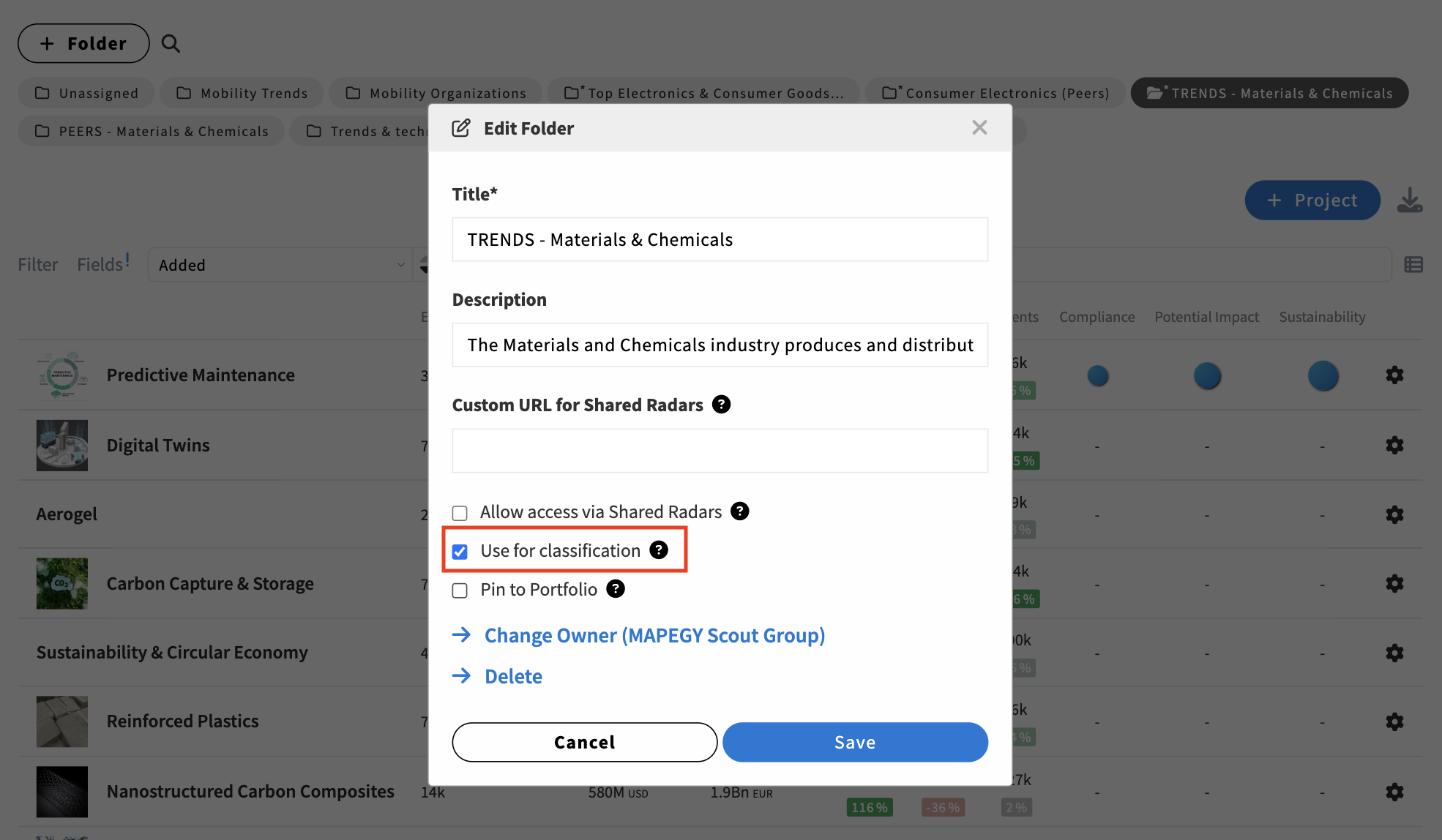This screenshot has height=840, width=1442.
Task: Open the Mobility Organizations folder tab
Action: tap(436, 93)
